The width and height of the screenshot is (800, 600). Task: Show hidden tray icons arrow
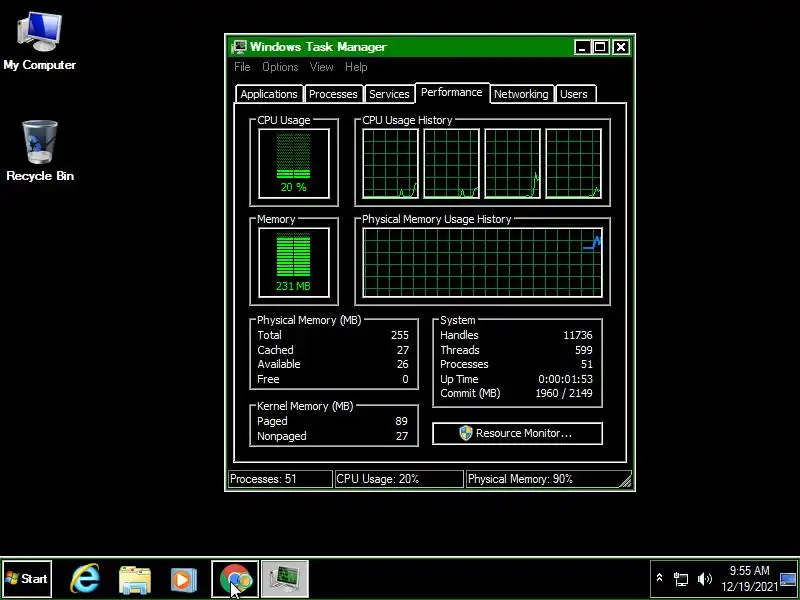pos(659,578)
